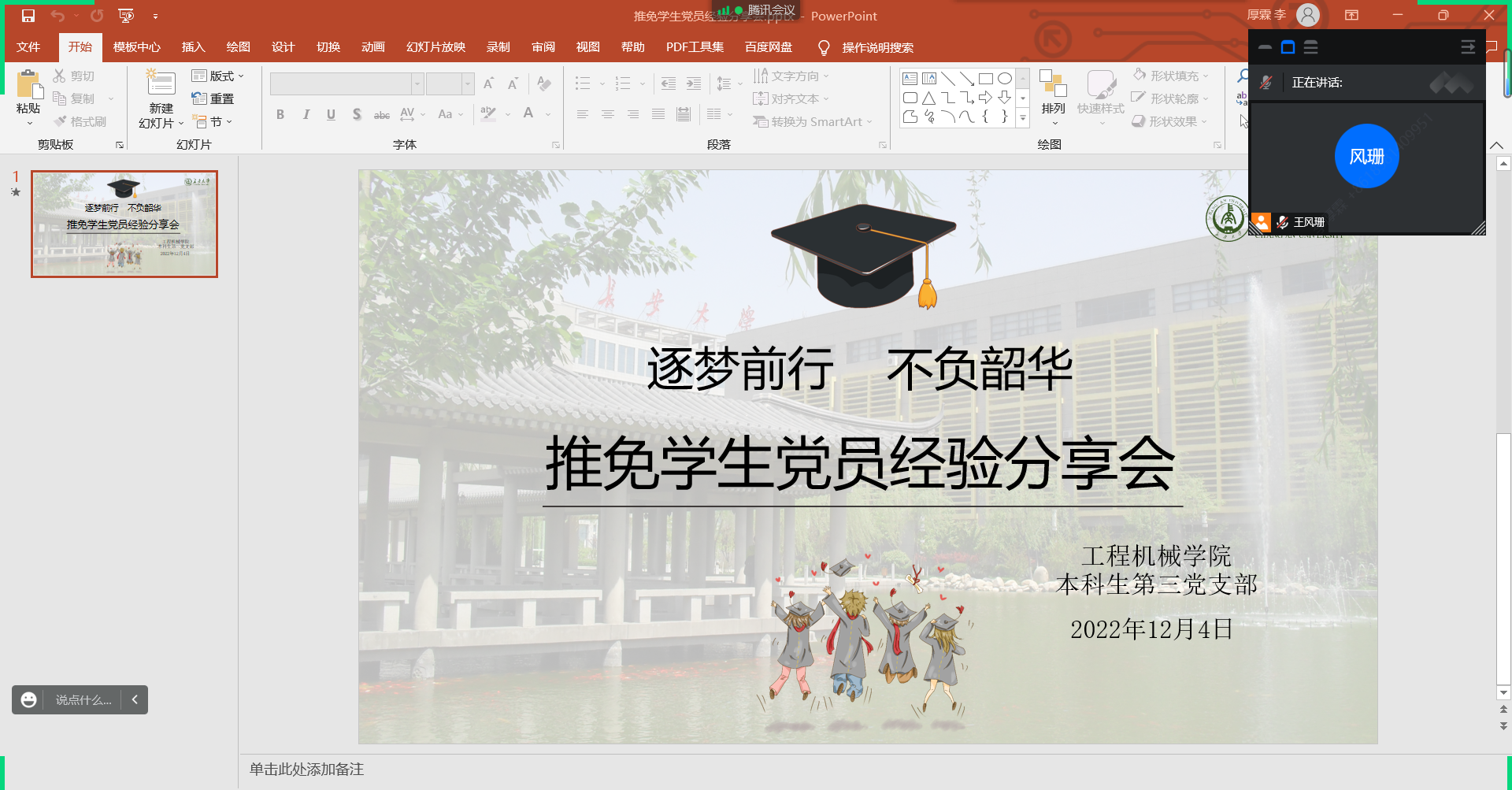The image size is (1512, 790).
Task: Toggle Underline text formatting
Action: [x=331, y=114]
